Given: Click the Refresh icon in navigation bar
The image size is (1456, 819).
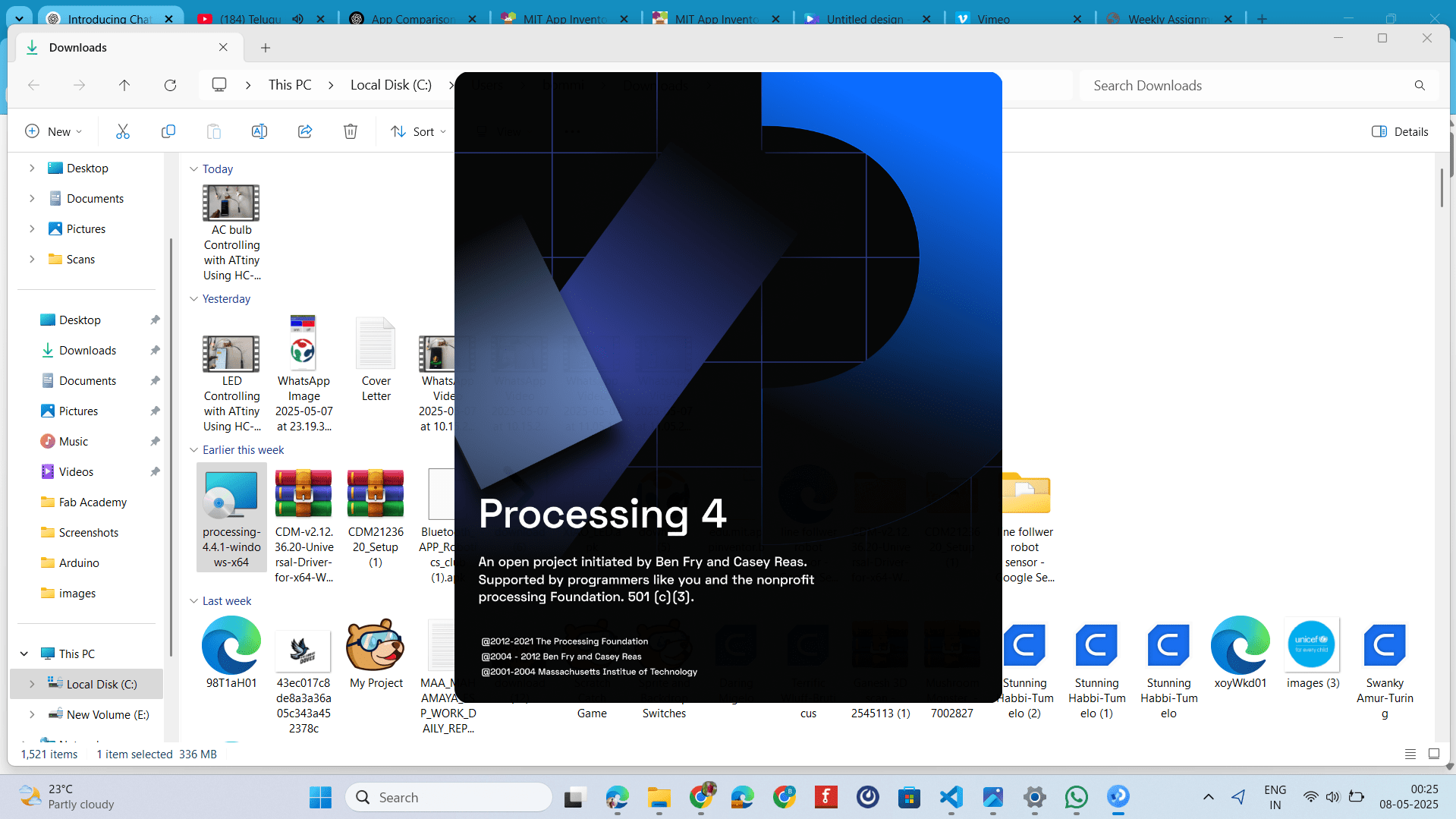Looking at the screenshot, I should pyautogui.click(x=170, y=85).
